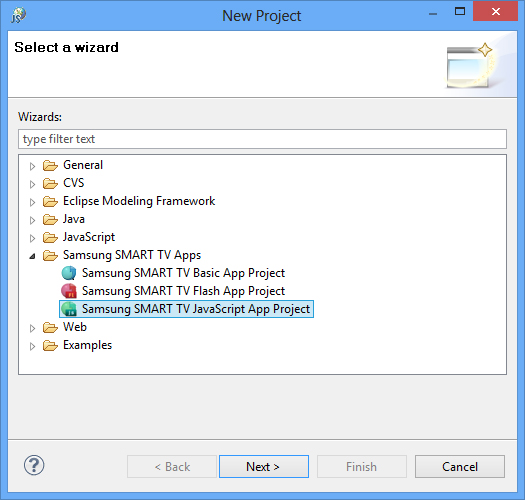Click the disabled Finish button
Screen dimensions: 525x500
(362, 467)
